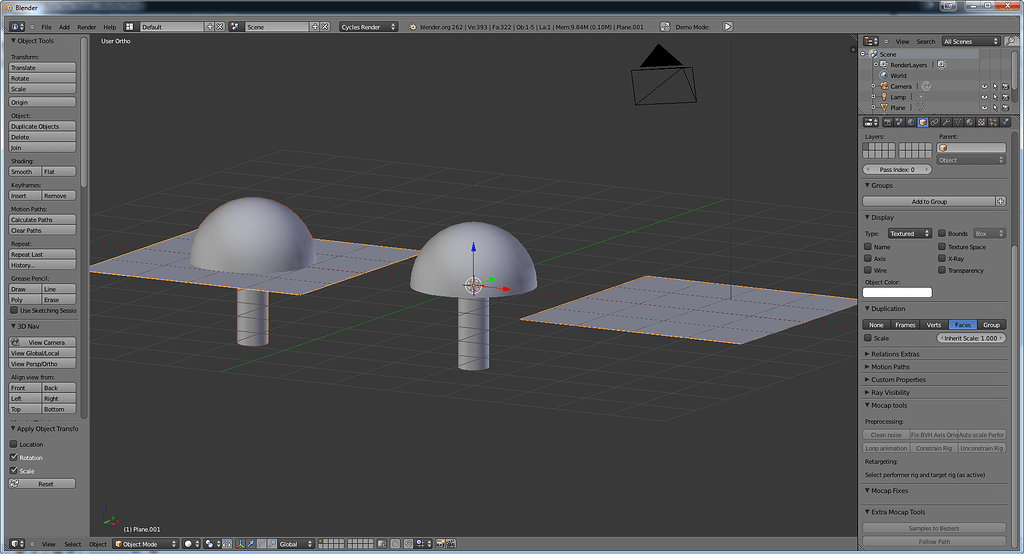Expand the Motion Paths panel in properties
Image resolution: width=1024 pixels, height=554 pixels.
point(890,367)
